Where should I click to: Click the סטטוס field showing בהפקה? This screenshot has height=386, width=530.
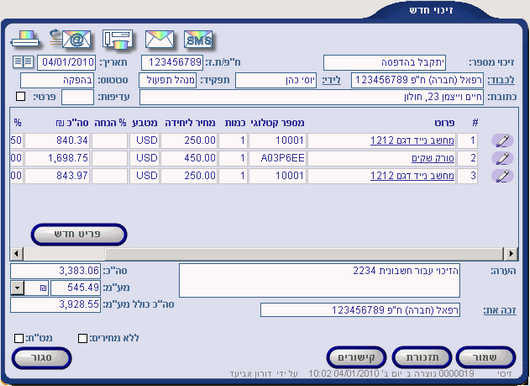pyautogui.click(x=57, y=80)
